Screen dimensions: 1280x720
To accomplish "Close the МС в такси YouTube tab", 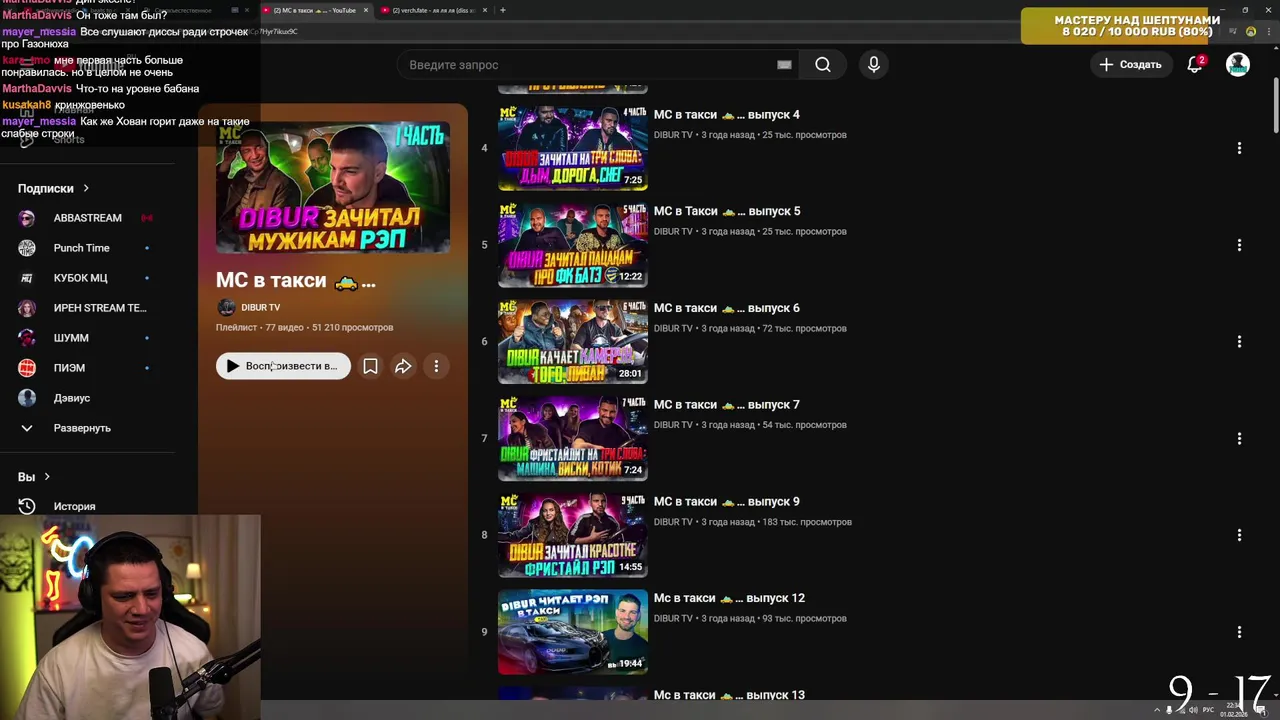I will coord(365,10).
